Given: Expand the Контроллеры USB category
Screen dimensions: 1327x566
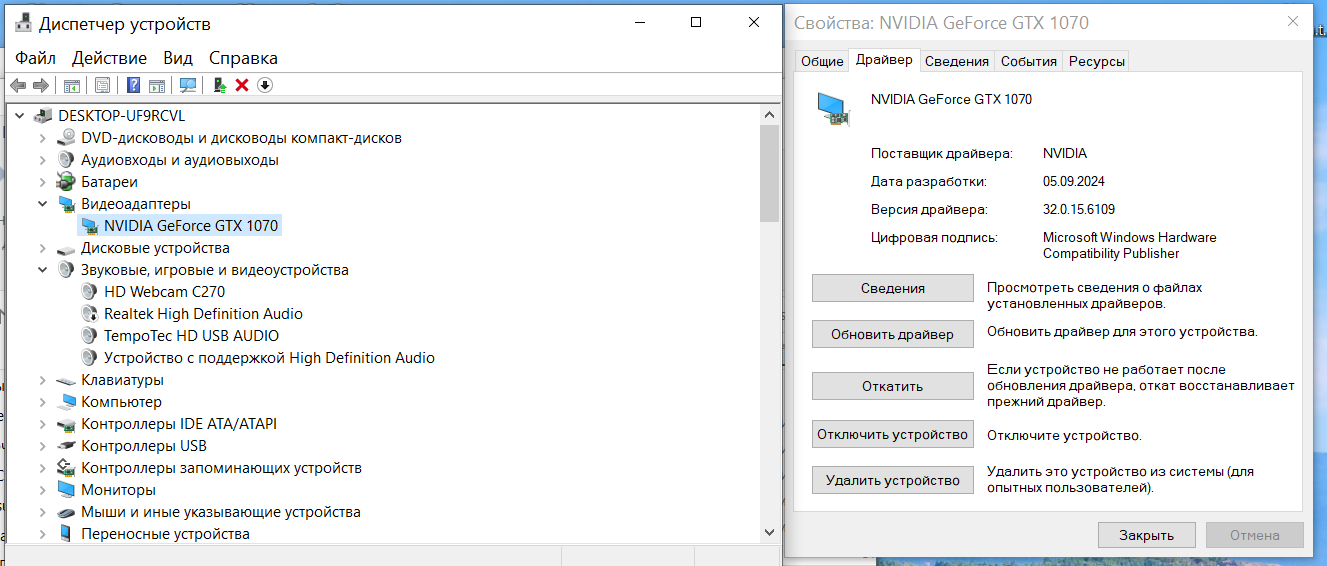Looking at the screenshot, I should [x=42, y=446].
